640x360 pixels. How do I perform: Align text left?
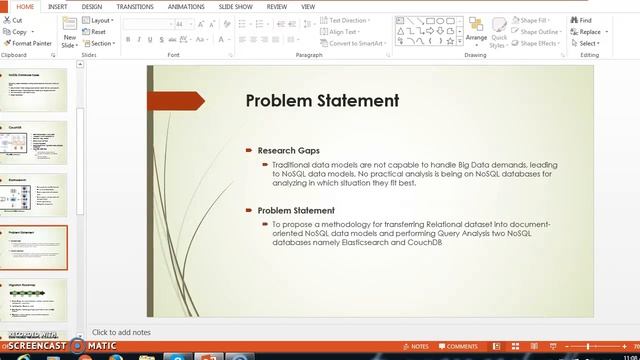[x=242, y=40]
